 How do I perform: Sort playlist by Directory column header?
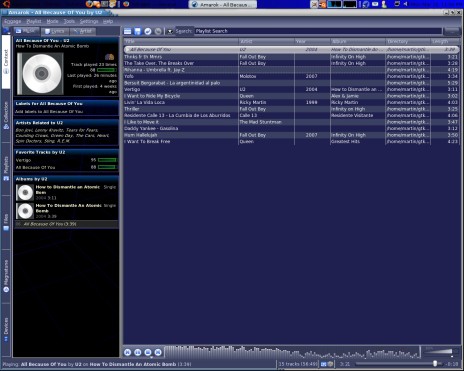coord(407,42)
